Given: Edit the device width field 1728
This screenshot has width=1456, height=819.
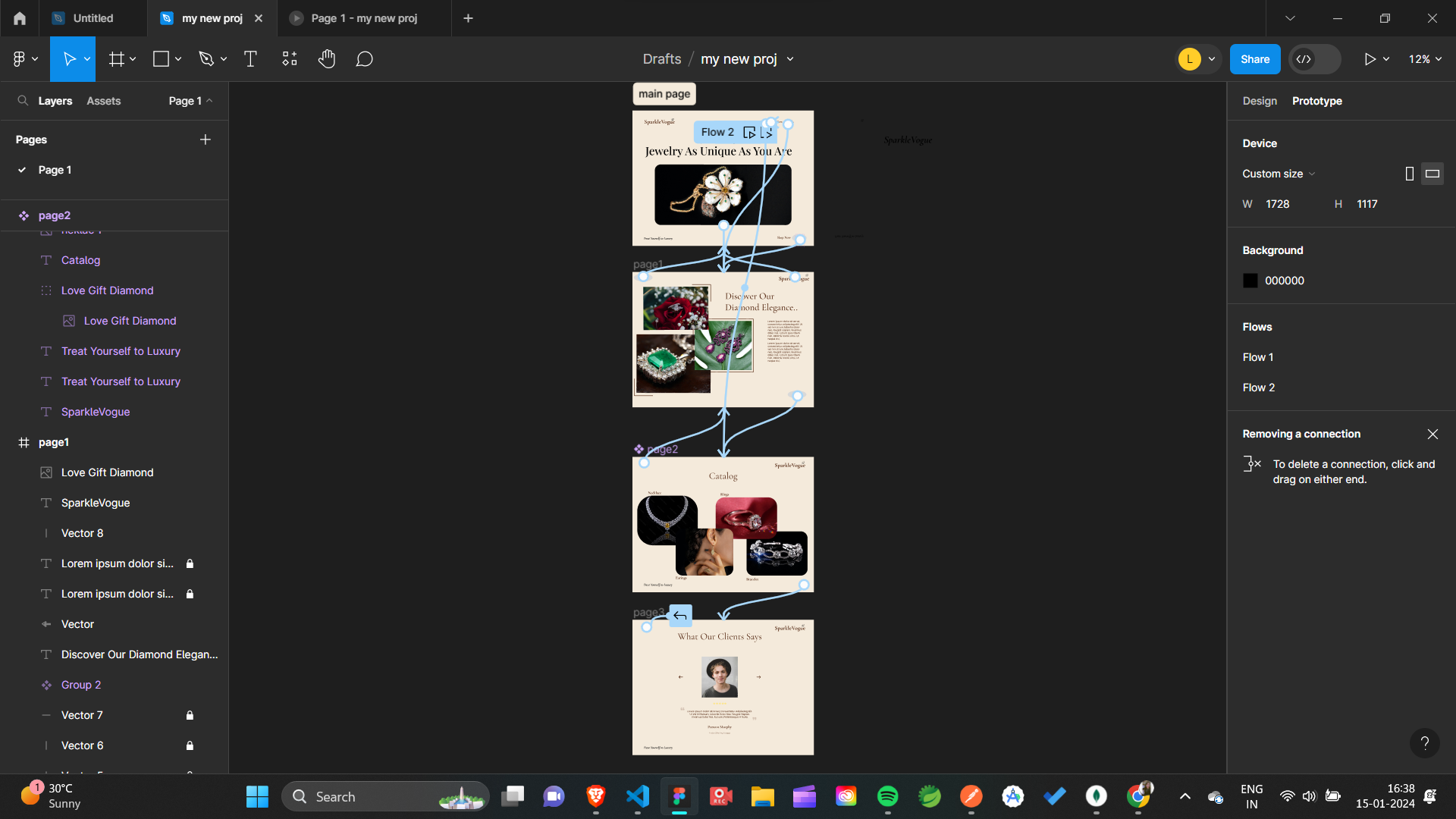Looking at the screenshot, I should coord(1278,204).
